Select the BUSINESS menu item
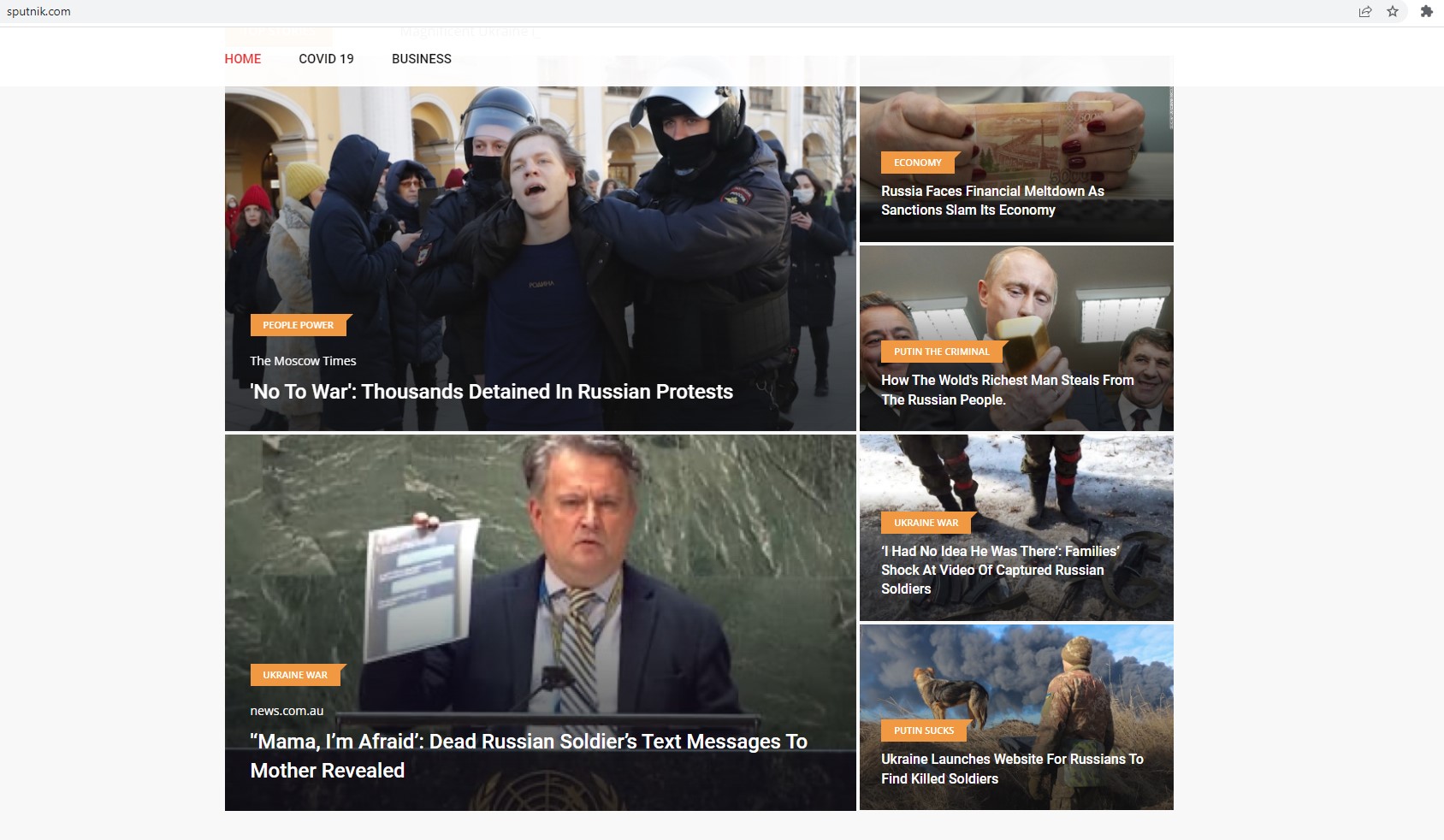This screenshot has width=1444, height=840. click(x=421, y=59)
